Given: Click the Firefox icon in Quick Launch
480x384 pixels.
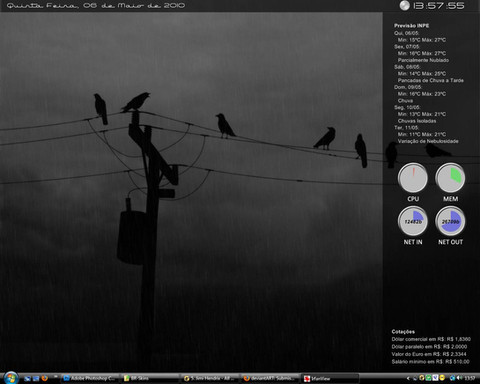Looking at the screenshot, I should click(44, 378).
